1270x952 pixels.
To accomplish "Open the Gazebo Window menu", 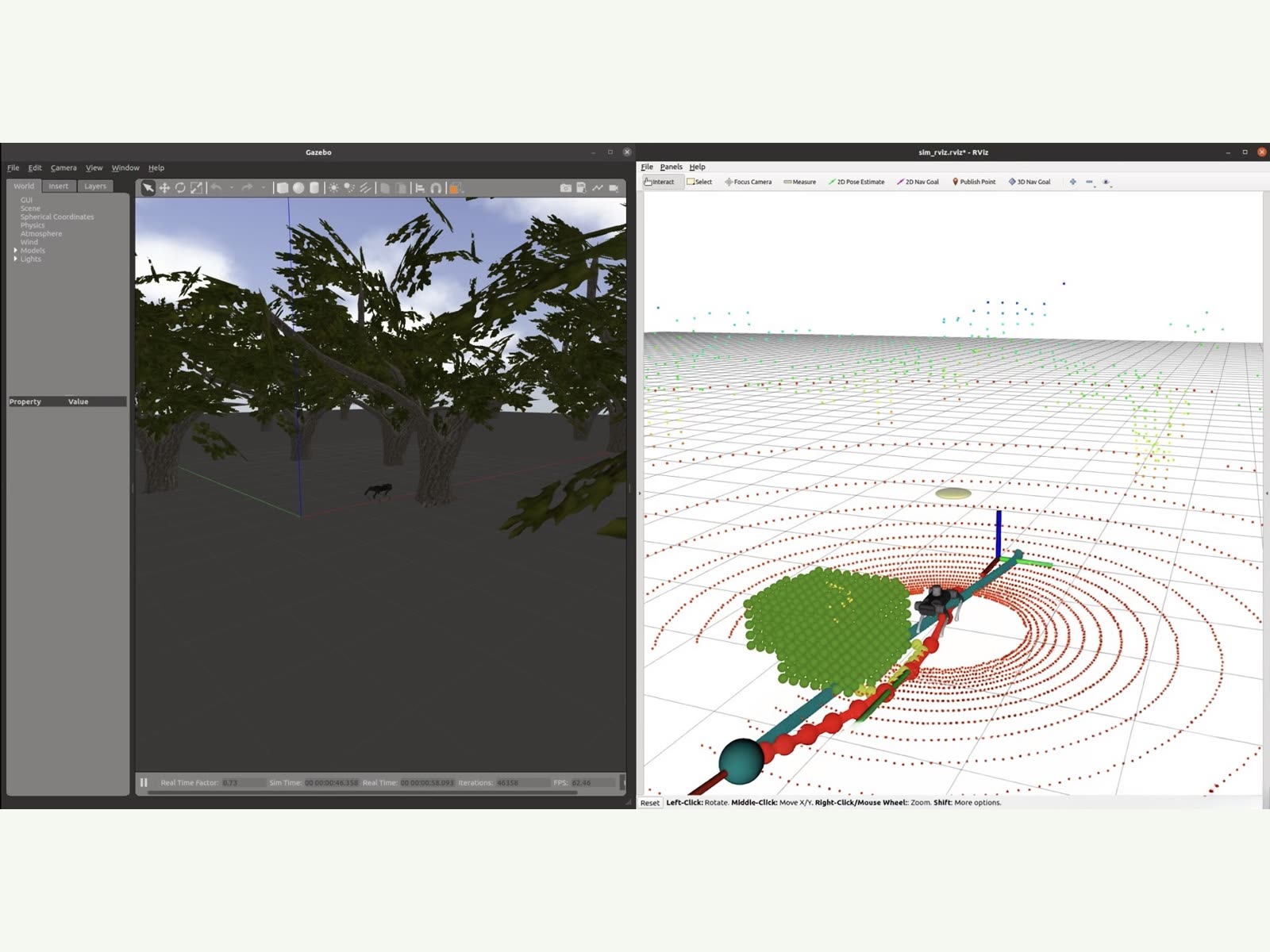I will [x=125, y=167].
